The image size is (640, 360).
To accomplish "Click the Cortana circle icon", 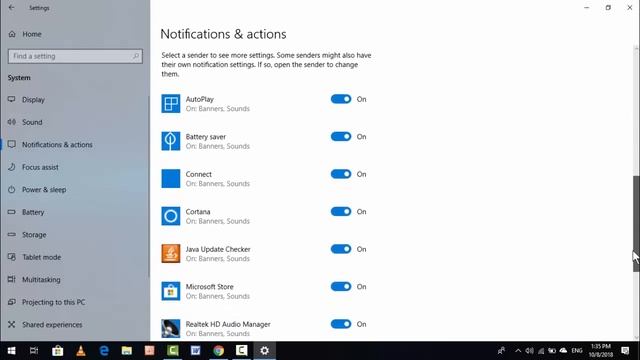I will 171,216.
